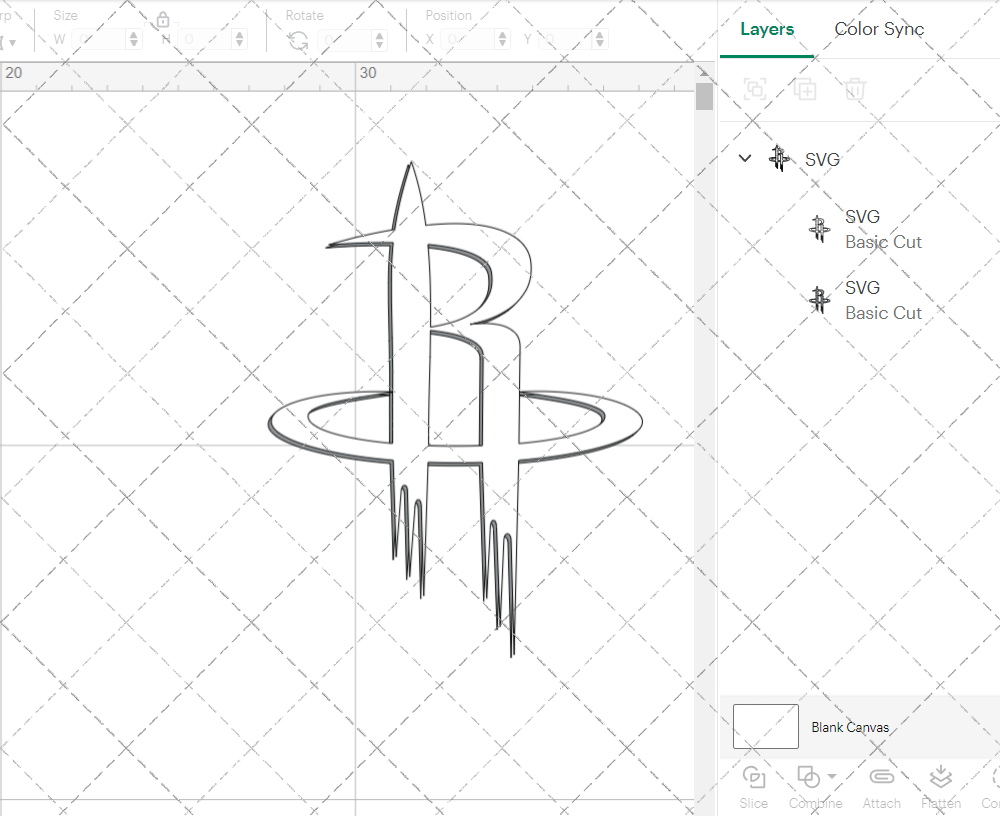The height and width of the screenshot is (816, 1000).
Task: Click the Position Y input field
Action: pos(565,40)
